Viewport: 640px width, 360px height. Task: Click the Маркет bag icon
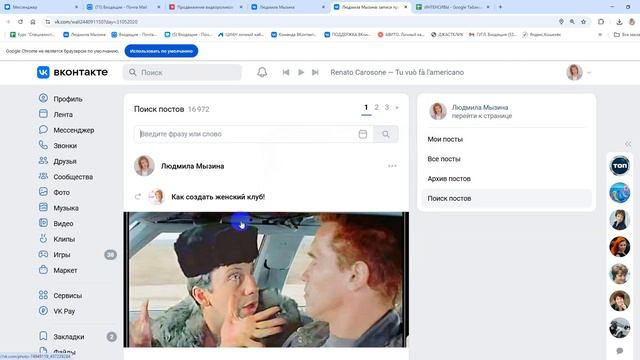(43, 269)
